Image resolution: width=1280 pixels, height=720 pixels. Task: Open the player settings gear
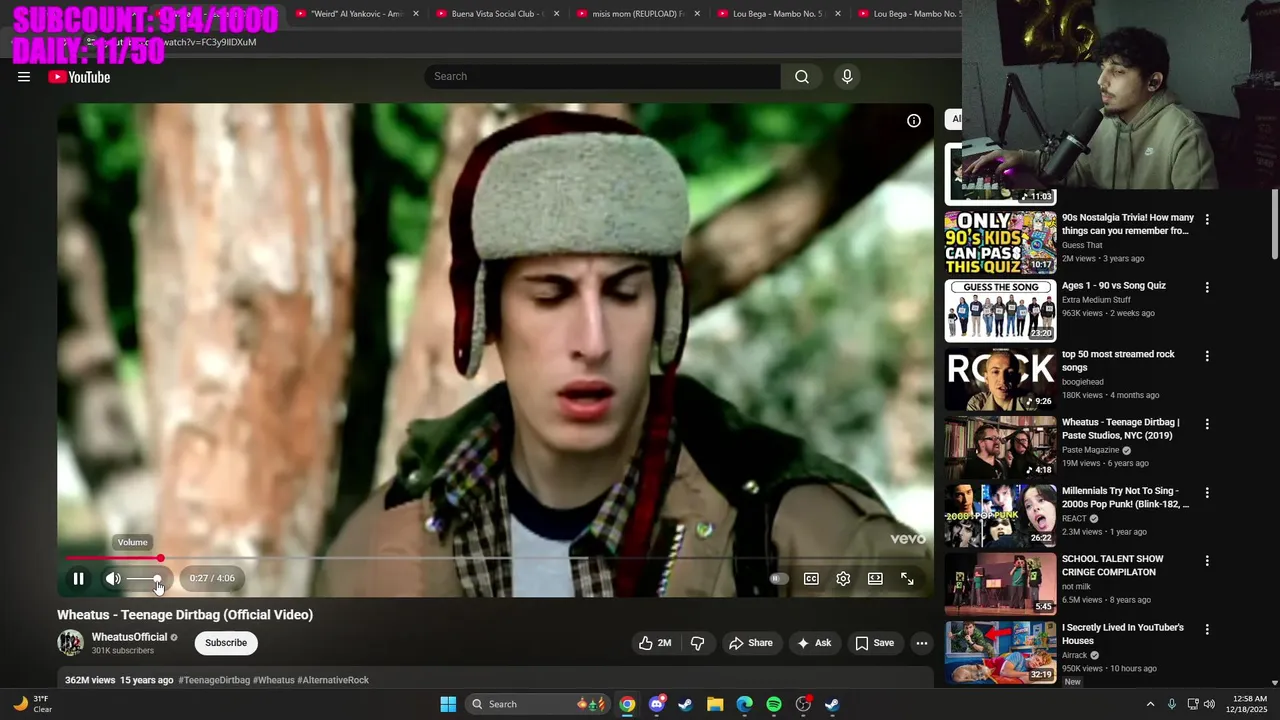(x=843, y=579)
